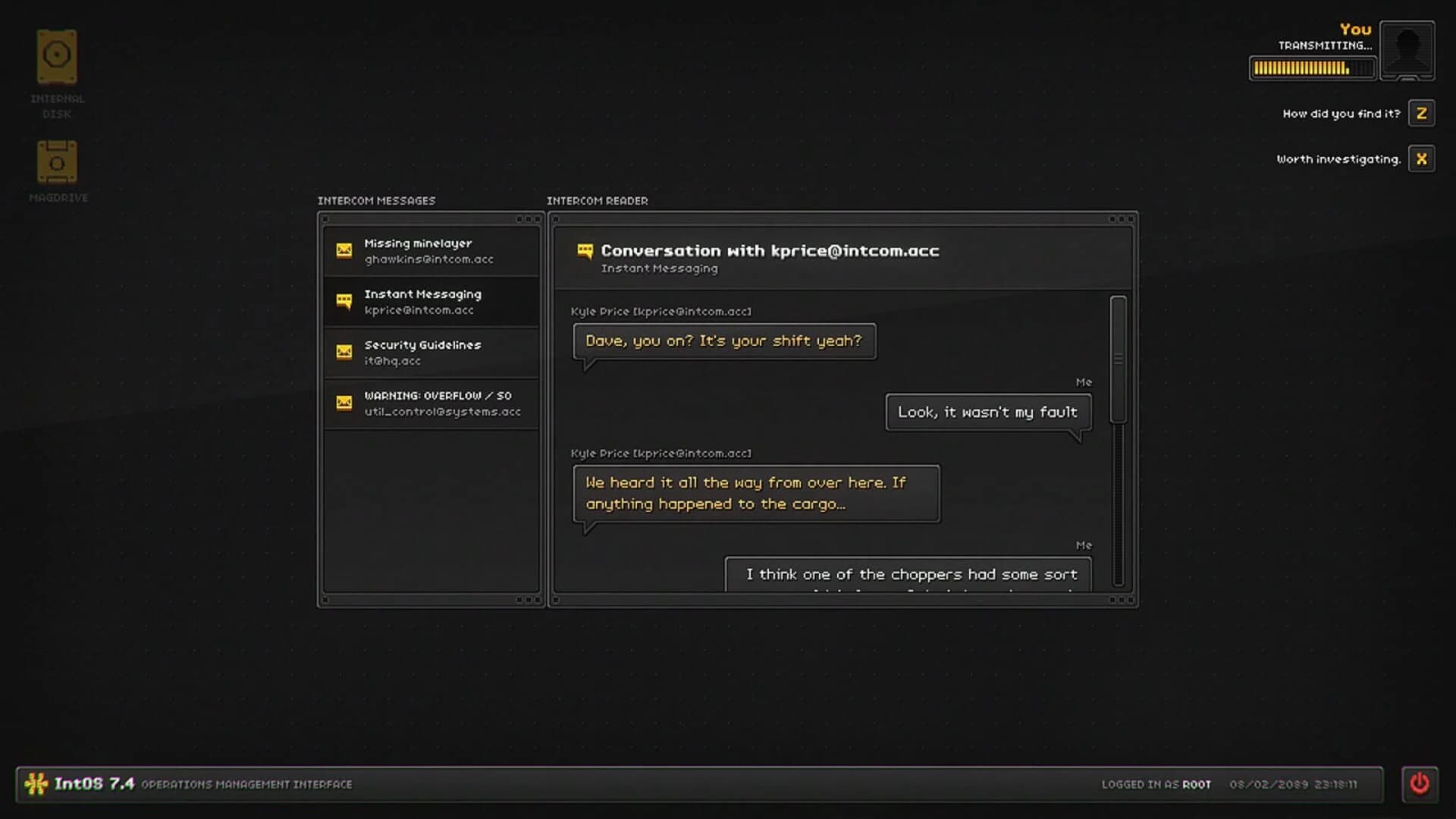
Task: Click the transmitting progress bar
Action: [x=1313, y=67]
